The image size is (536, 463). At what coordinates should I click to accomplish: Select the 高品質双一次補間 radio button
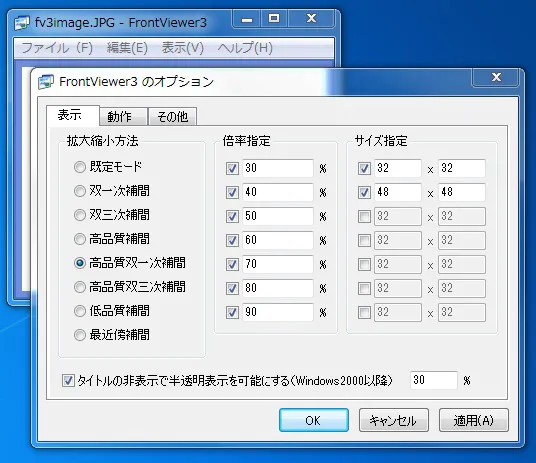point(80,263)
